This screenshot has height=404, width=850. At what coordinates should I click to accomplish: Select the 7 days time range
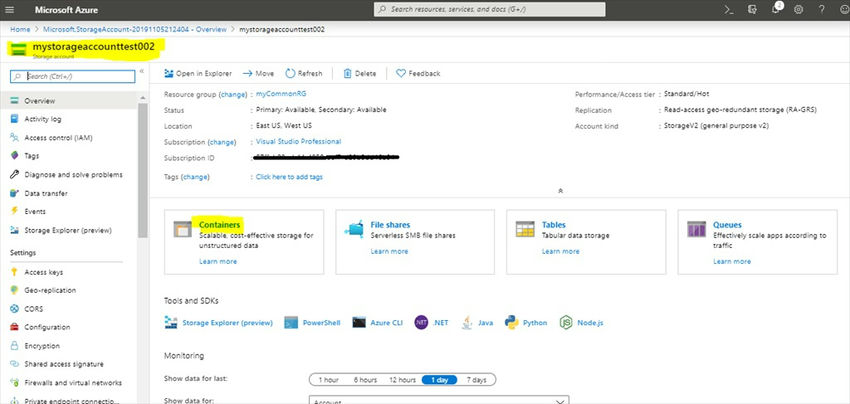[x=476, y=380]
